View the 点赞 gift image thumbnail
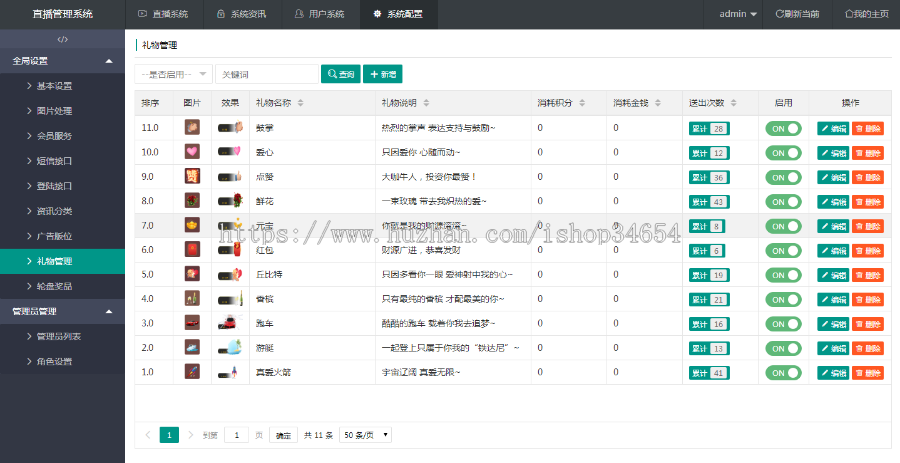The width and height of the screenshot is (900, 463). click(x=192, y=176)
